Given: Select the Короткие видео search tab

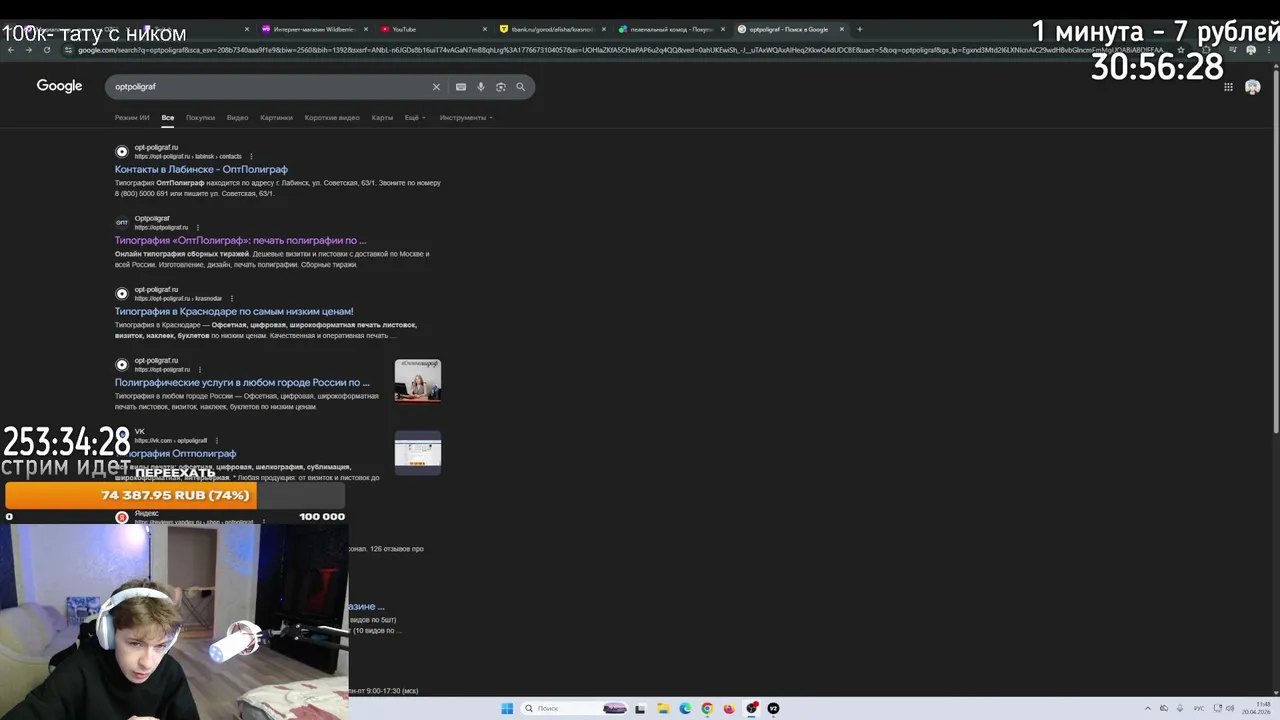Looking at the screenshot, I should [332, 118].
